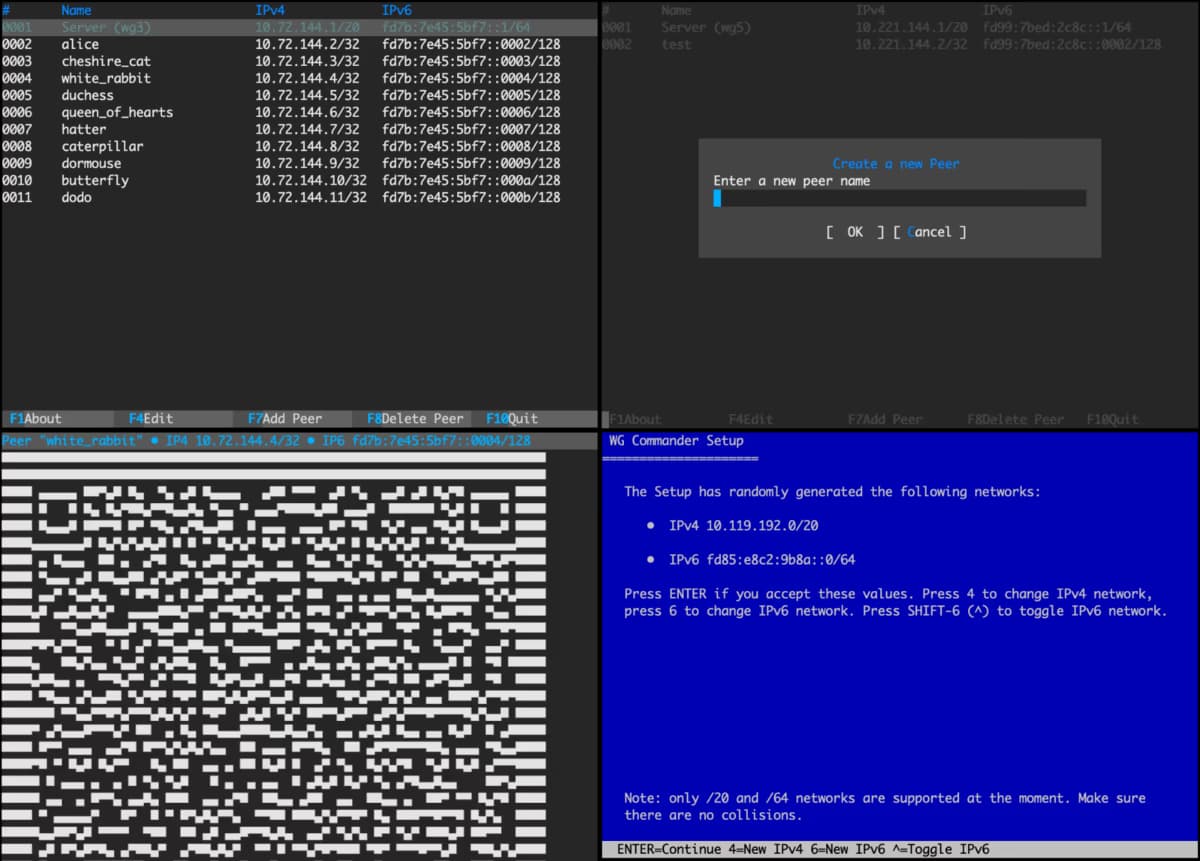Select the queen_of_hearts peer row
The image size is (1200, 861).
(x=299, y=112)
